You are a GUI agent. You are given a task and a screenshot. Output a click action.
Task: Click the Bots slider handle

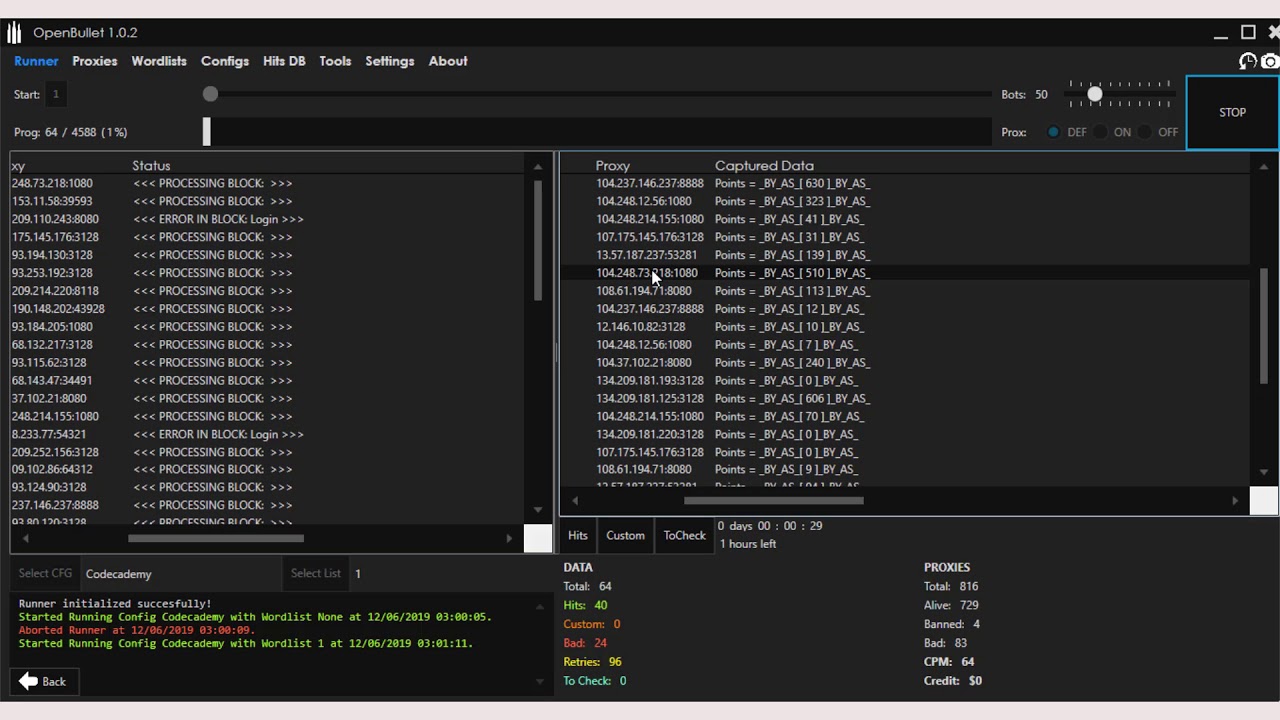tap(1095, 93)
